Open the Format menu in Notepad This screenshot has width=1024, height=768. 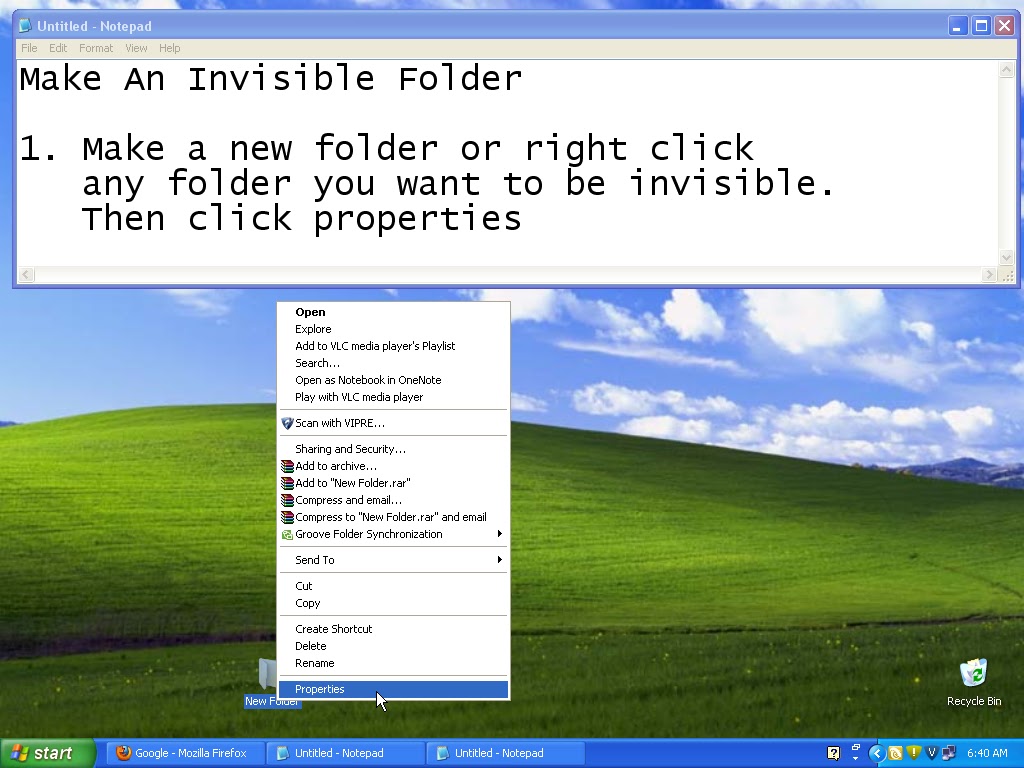click(96, 47)
